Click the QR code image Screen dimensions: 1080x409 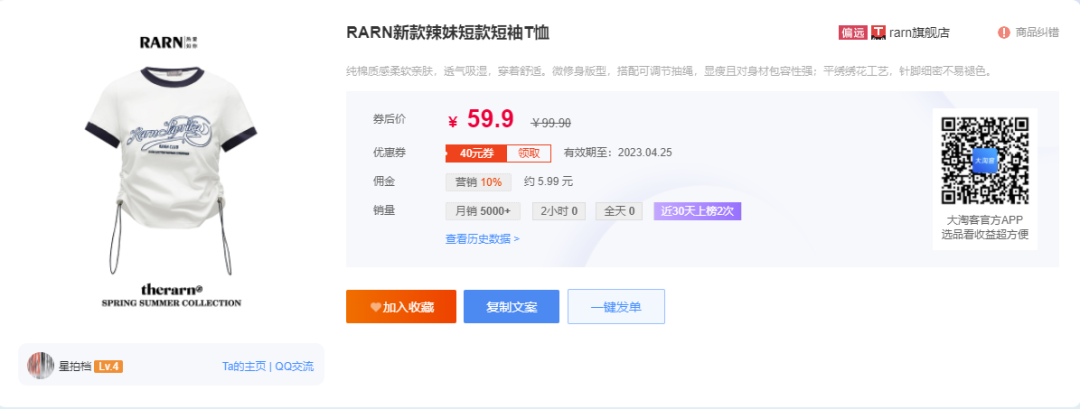tap(985, 160)
